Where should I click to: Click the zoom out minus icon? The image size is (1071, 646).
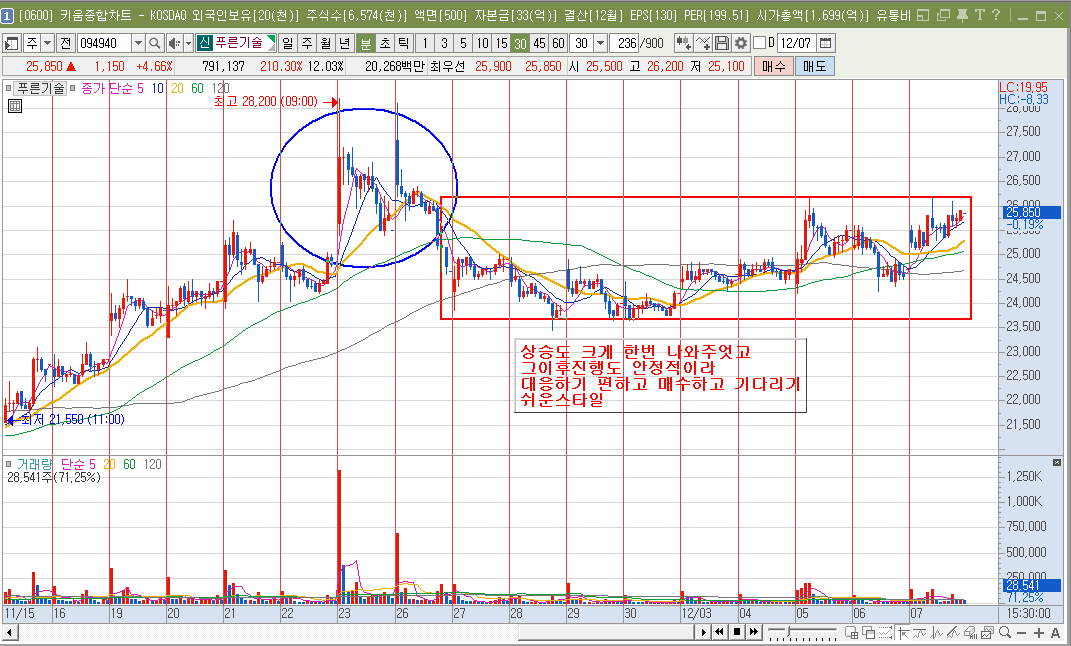click(x=1022, y=633)
